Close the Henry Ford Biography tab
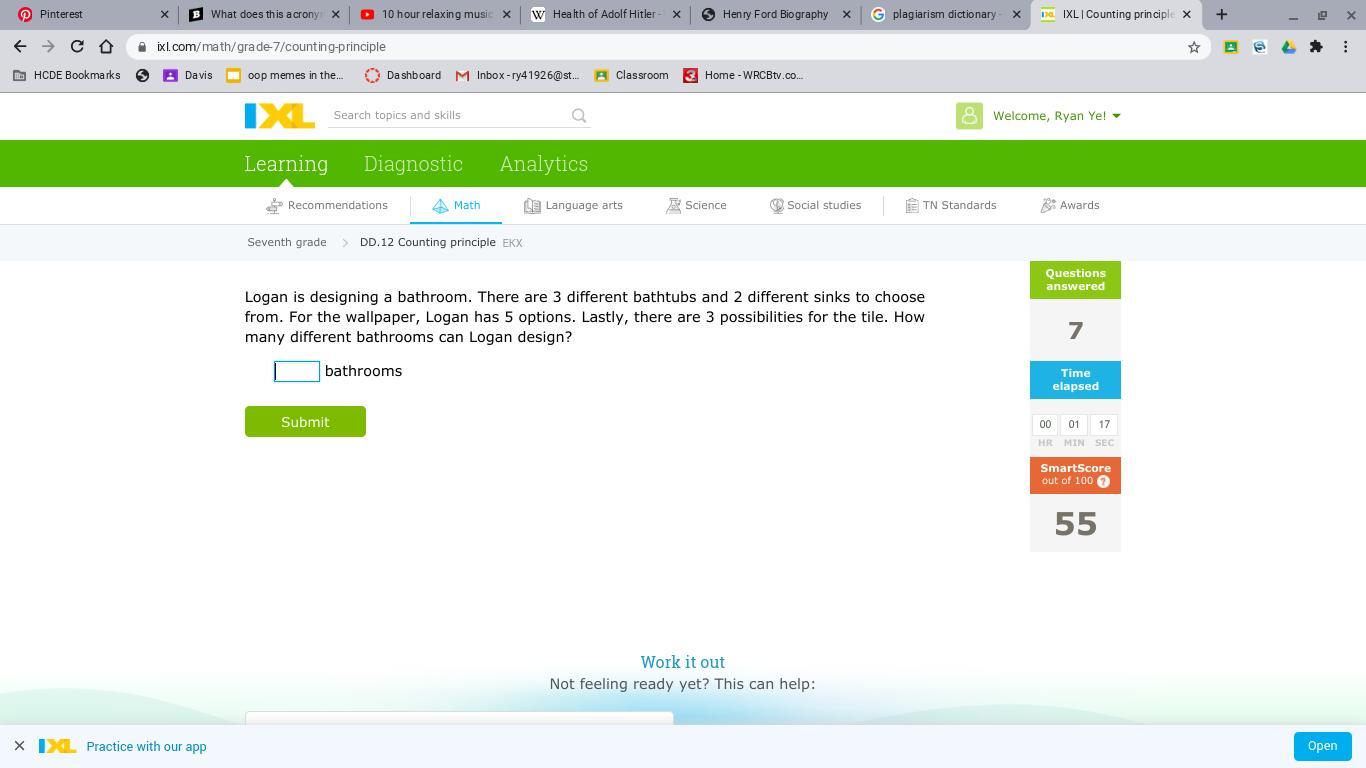Viewport: 1366px width, 768px height. point(847,15)
